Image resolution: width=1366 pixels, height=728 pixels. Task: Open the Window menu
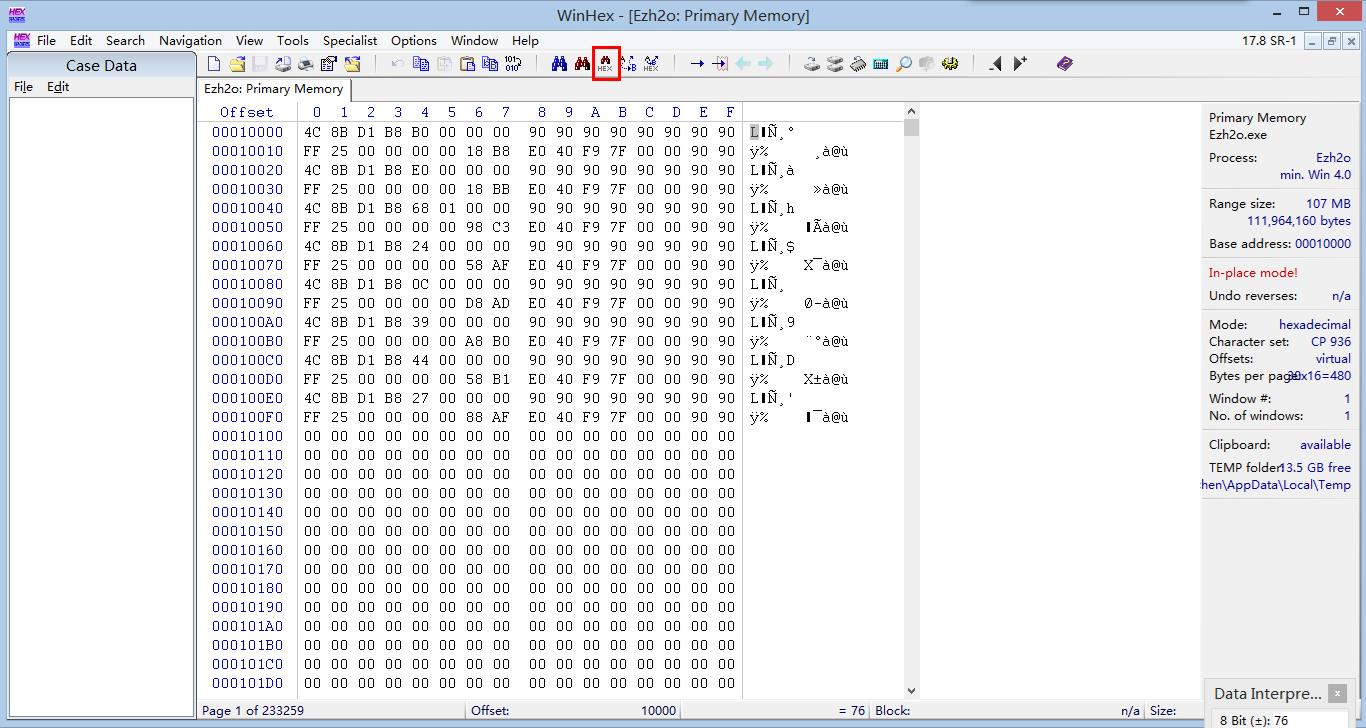tap(474, 41)
